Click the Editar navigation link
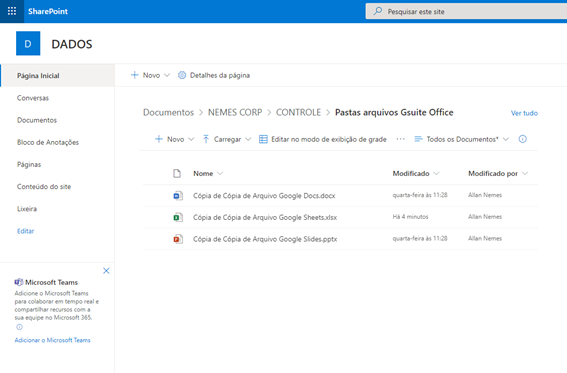 [x=25, y=231]
